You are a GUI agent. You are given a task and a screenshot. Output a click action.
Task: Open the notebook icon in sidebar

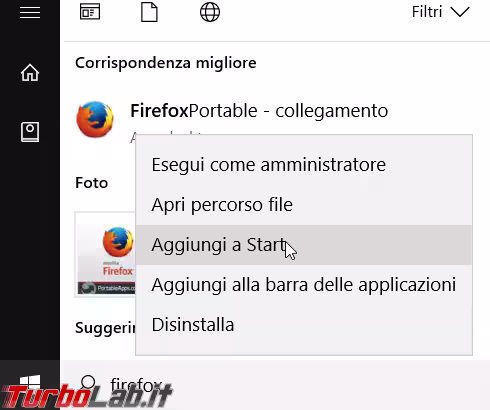[x=30, y=132]
